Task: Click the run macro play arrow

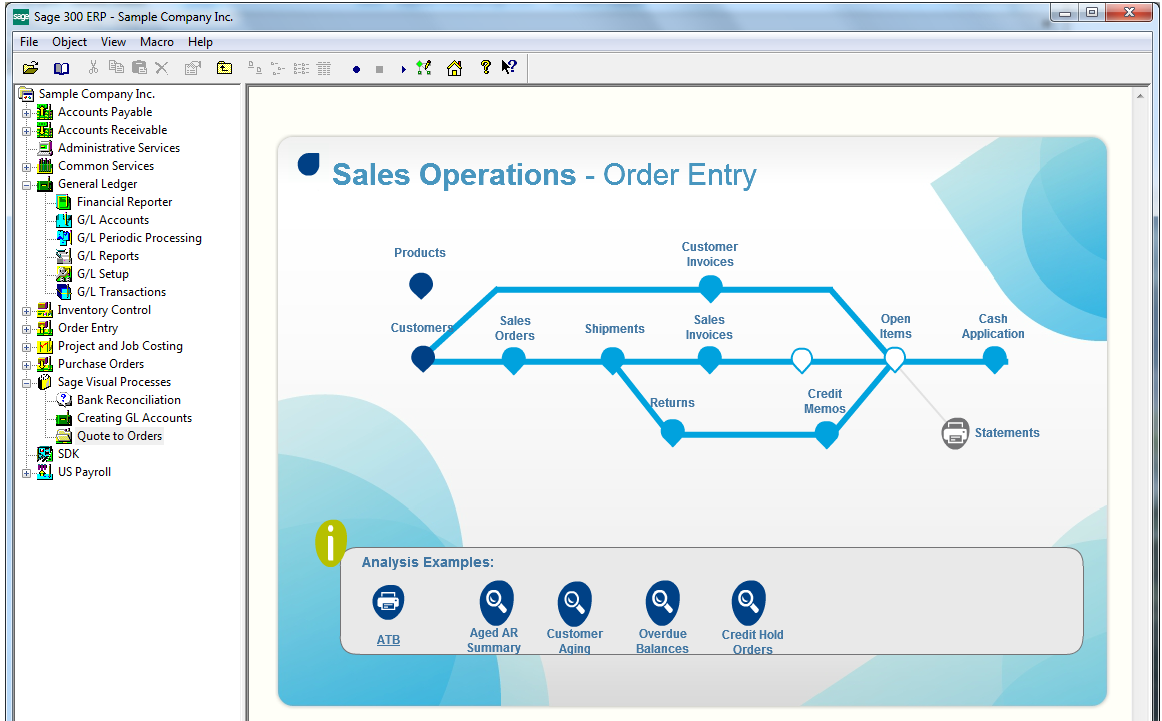Action: click(403, 70)
